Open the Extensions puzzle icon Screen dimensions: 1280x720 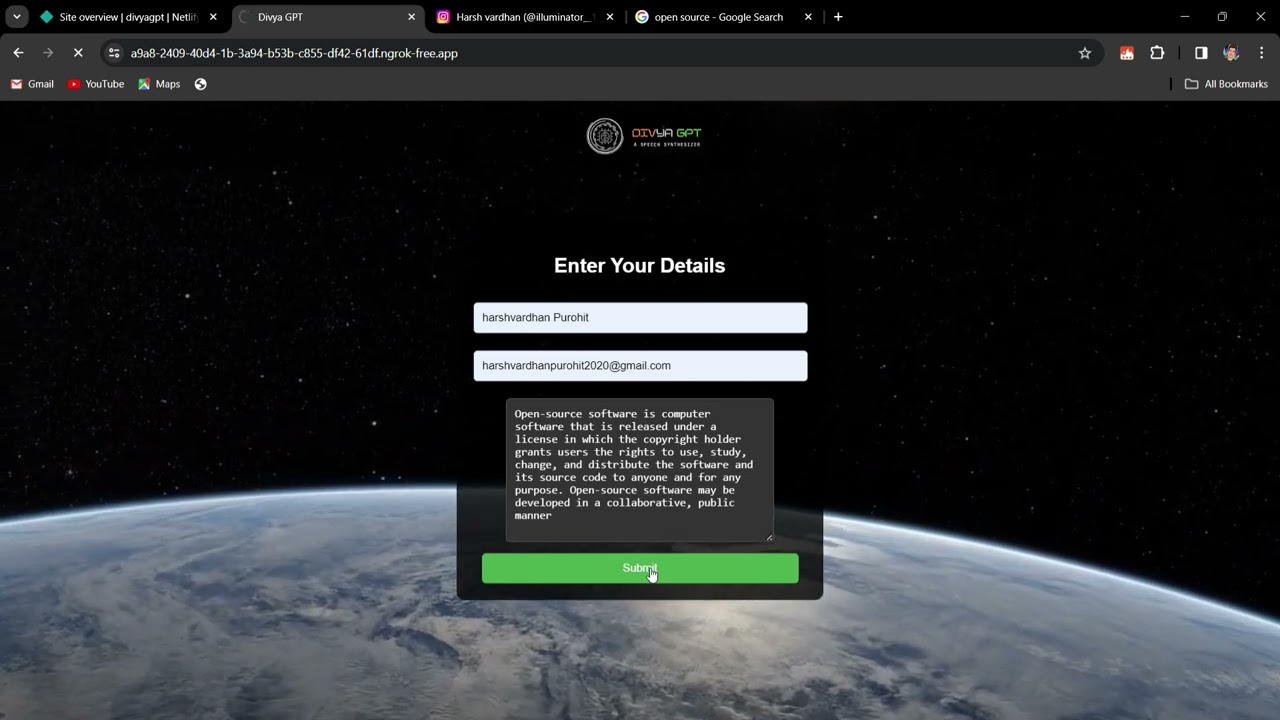click(x=1158, y=53)
